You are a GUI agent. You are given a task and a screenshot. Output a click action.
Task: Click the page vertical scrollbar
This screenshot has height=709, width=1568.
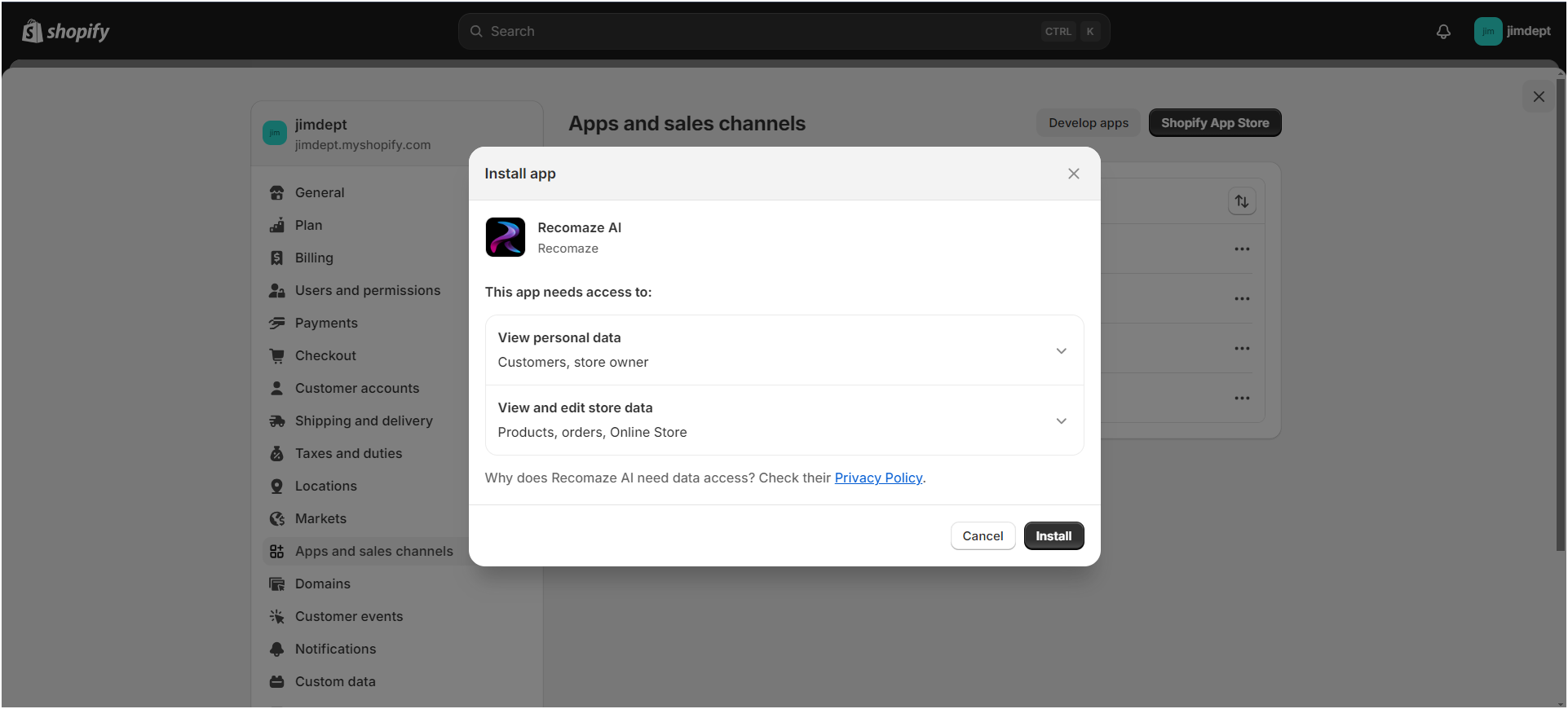(1561, 314)
